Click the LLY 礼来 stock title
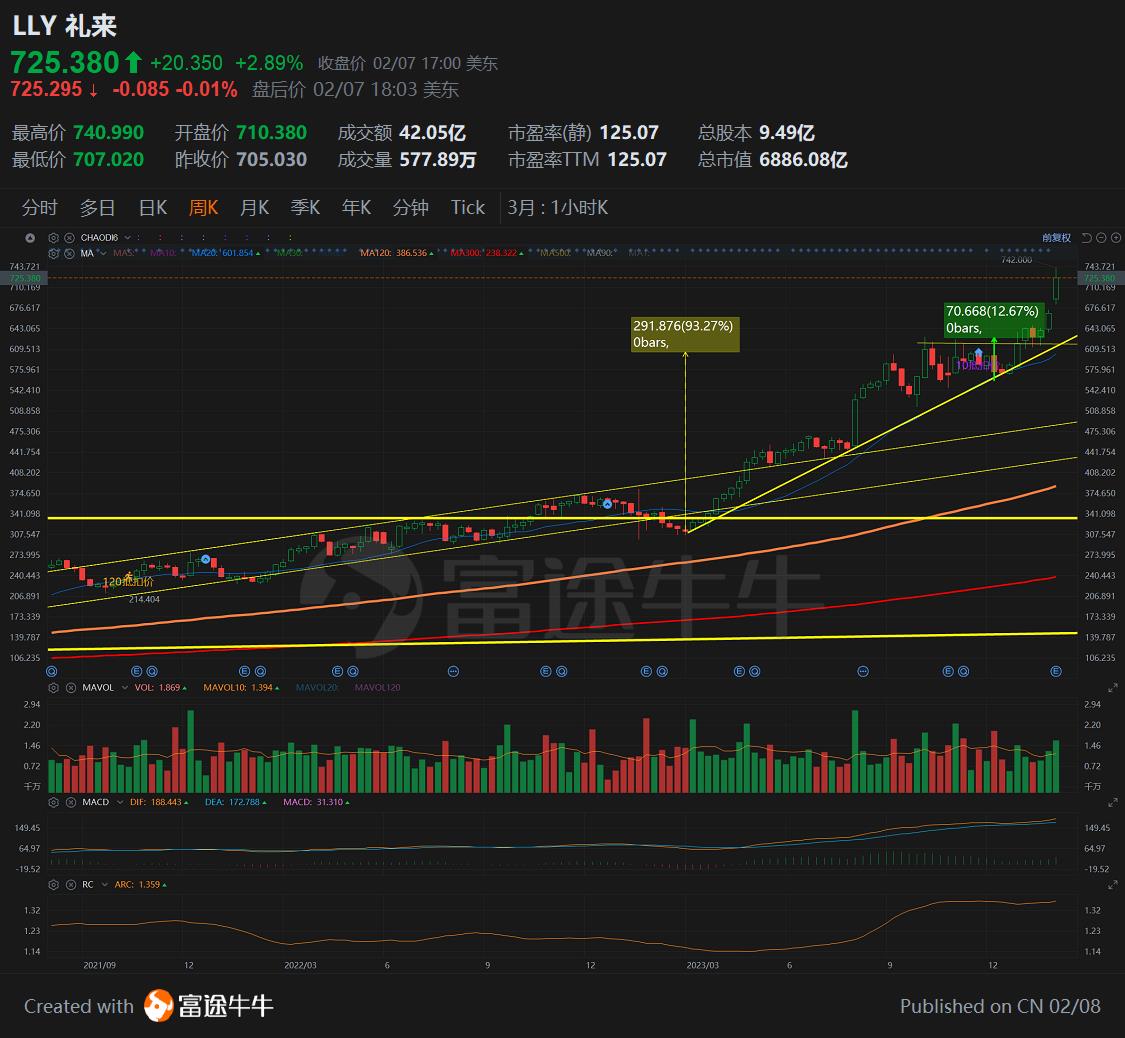The height and width of the screenshot is (1038, 1125). coord(65,26)
